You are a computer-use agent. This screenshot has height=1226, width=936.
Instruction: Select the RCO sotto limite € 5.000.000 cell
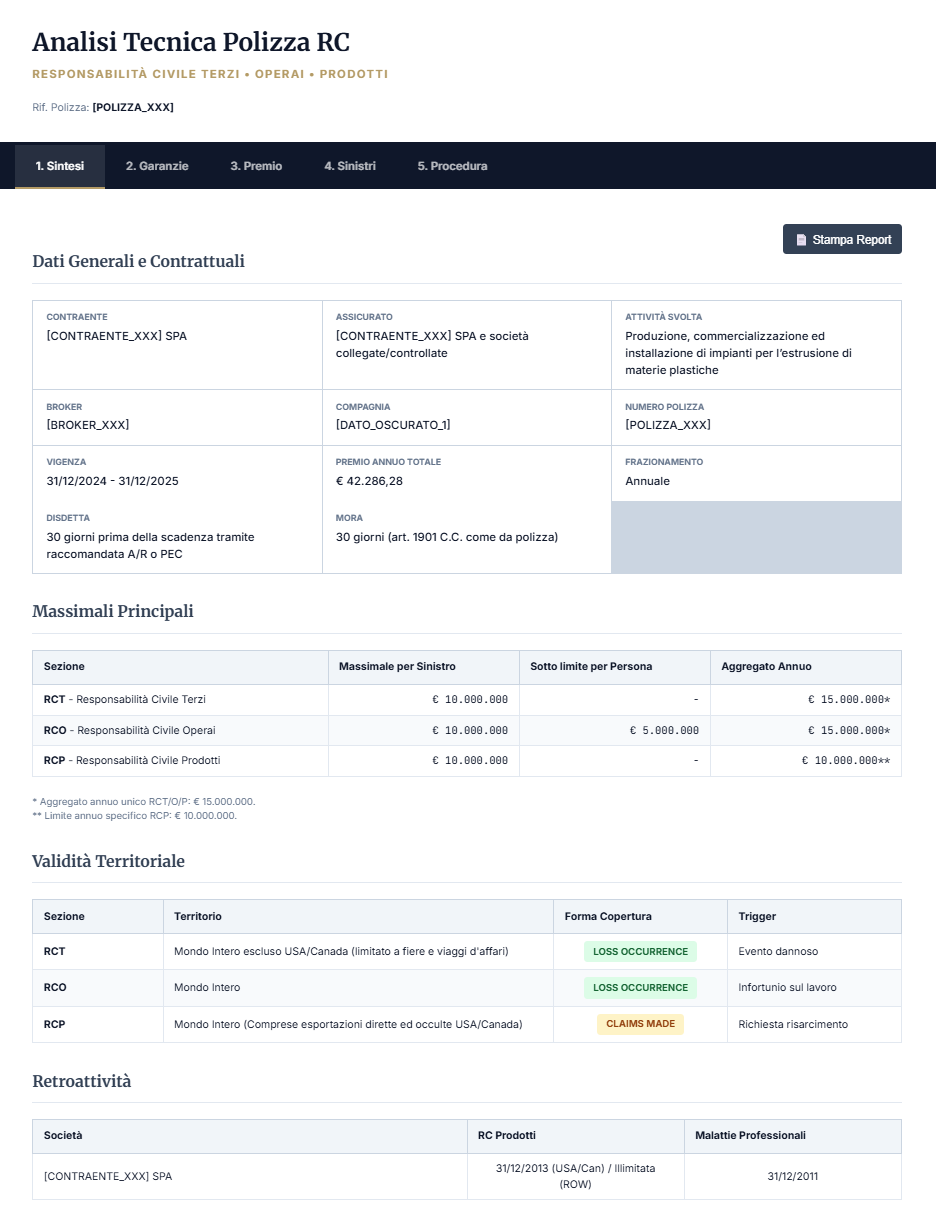[x=664, y=731]
